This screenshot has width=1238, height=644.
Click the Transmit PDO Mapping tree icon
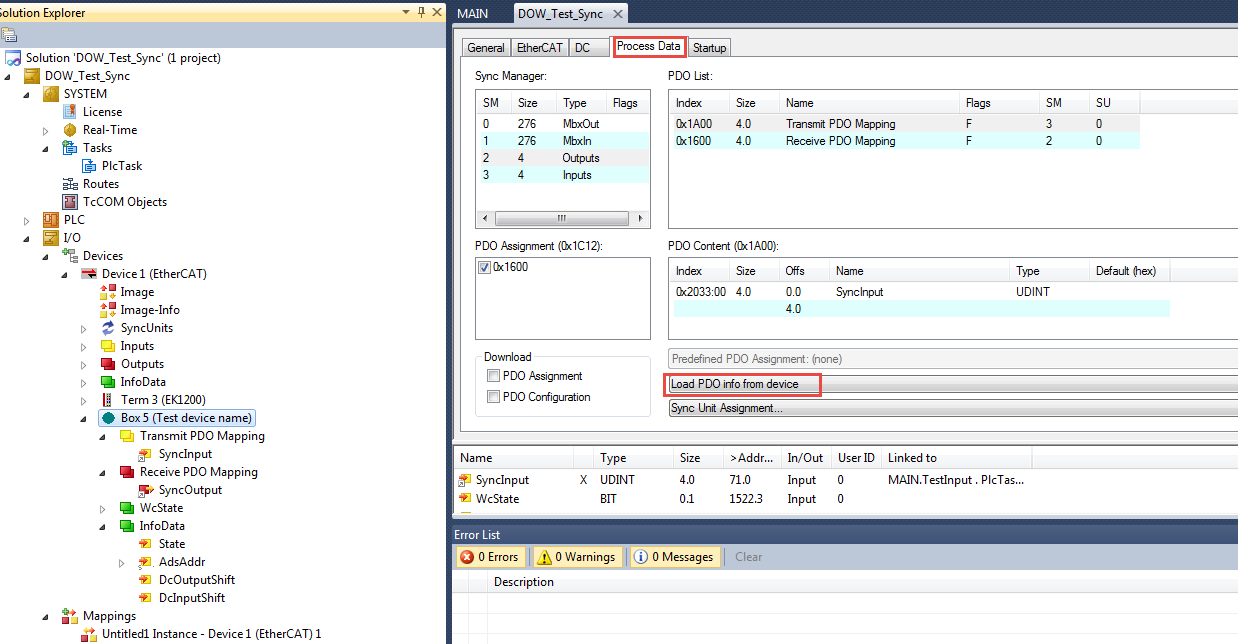coord(127,436)
